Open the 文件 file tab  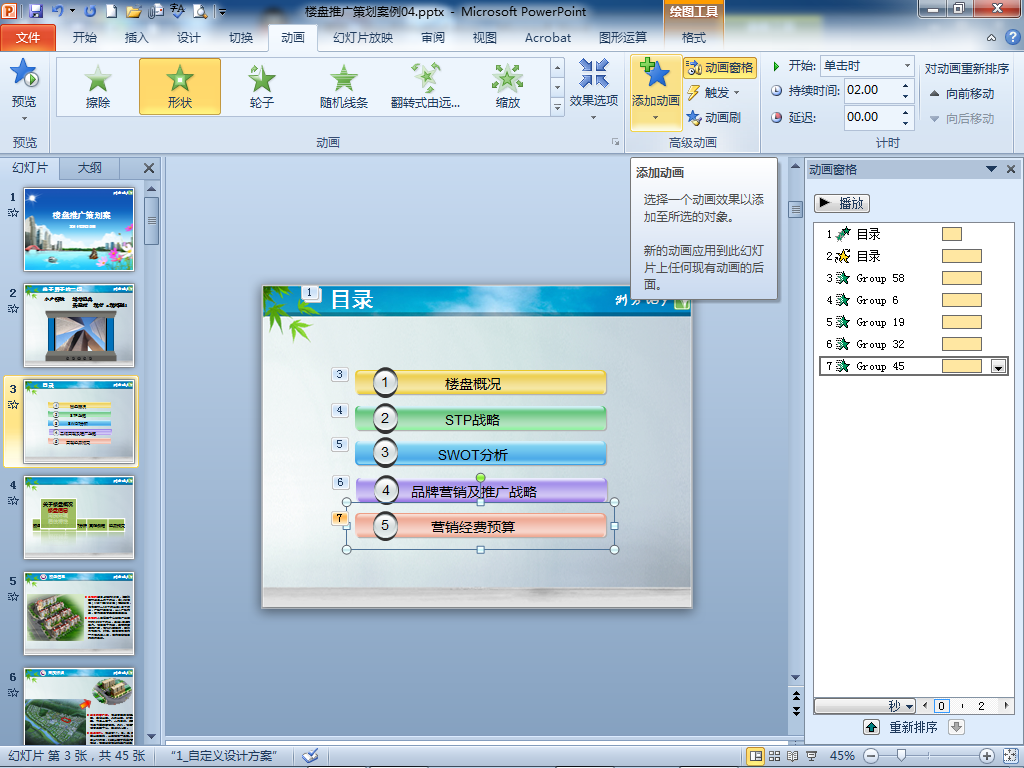tap(28, 38)
